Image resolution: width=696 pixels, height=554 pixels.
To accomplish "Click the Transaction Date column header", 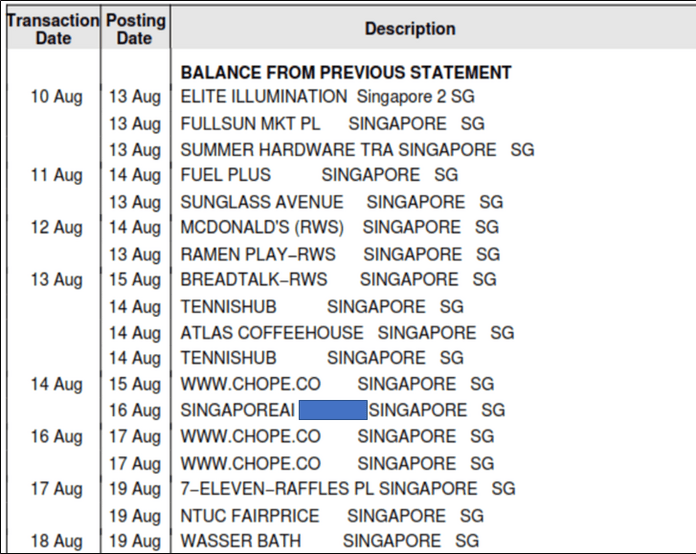I will pos(53,29).
